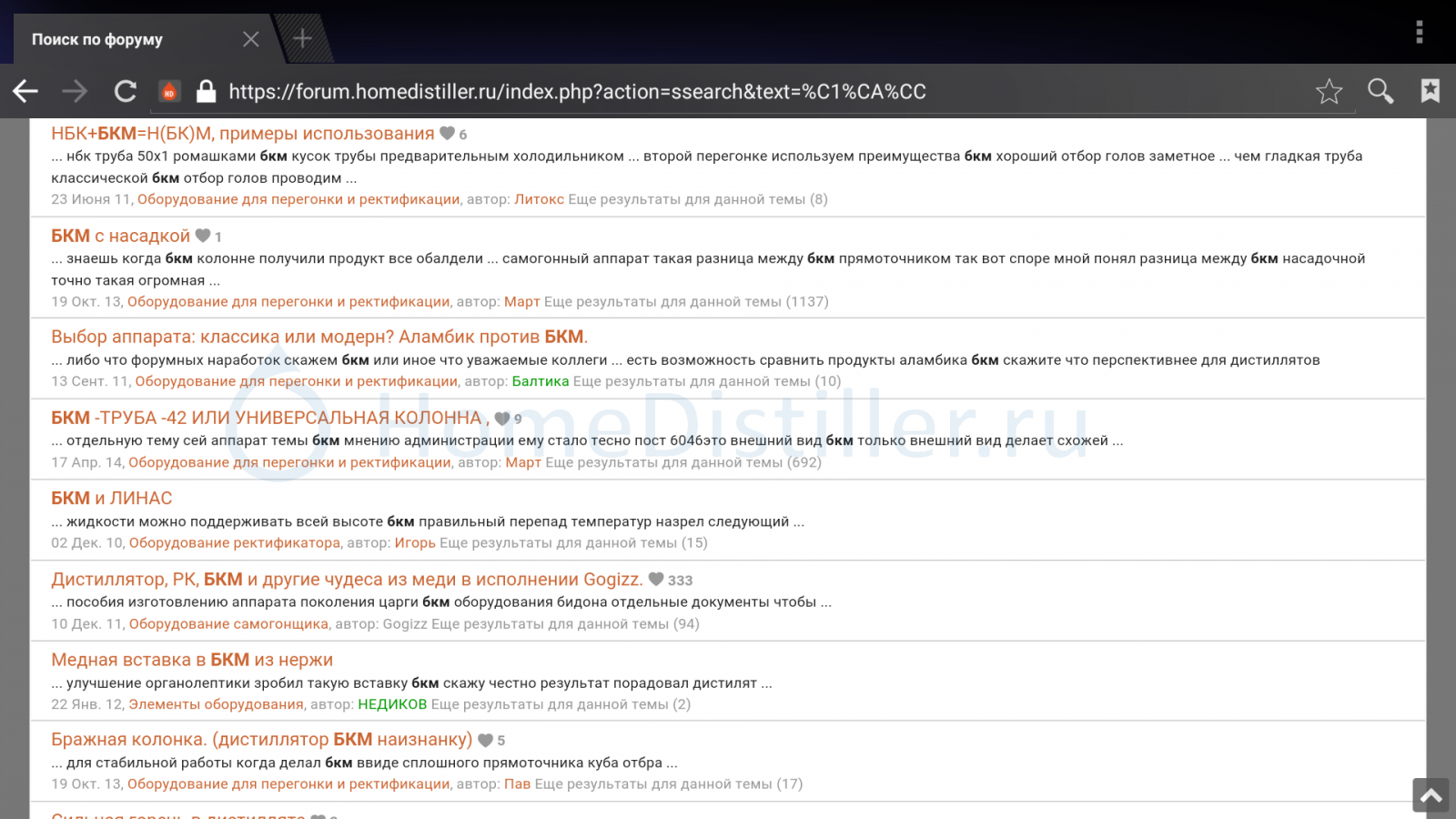The width and height of the screenshot is (1456, 819).
Task: Open a new tab with plus button
Action: click(x=302, y=38)
